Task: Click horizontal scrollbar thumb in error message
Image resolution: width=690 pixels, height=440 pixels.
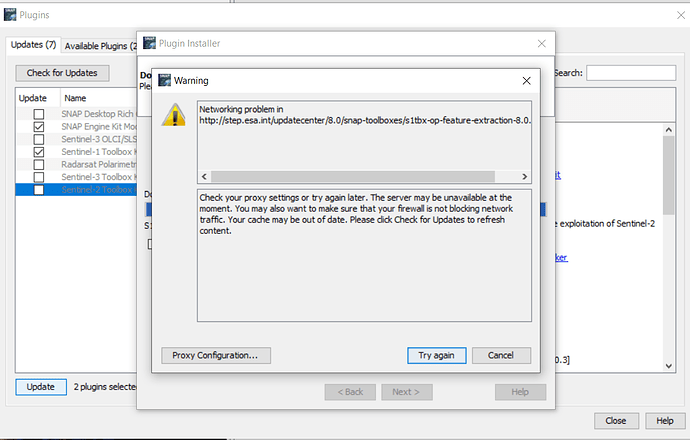Action: tap(353, 176)
